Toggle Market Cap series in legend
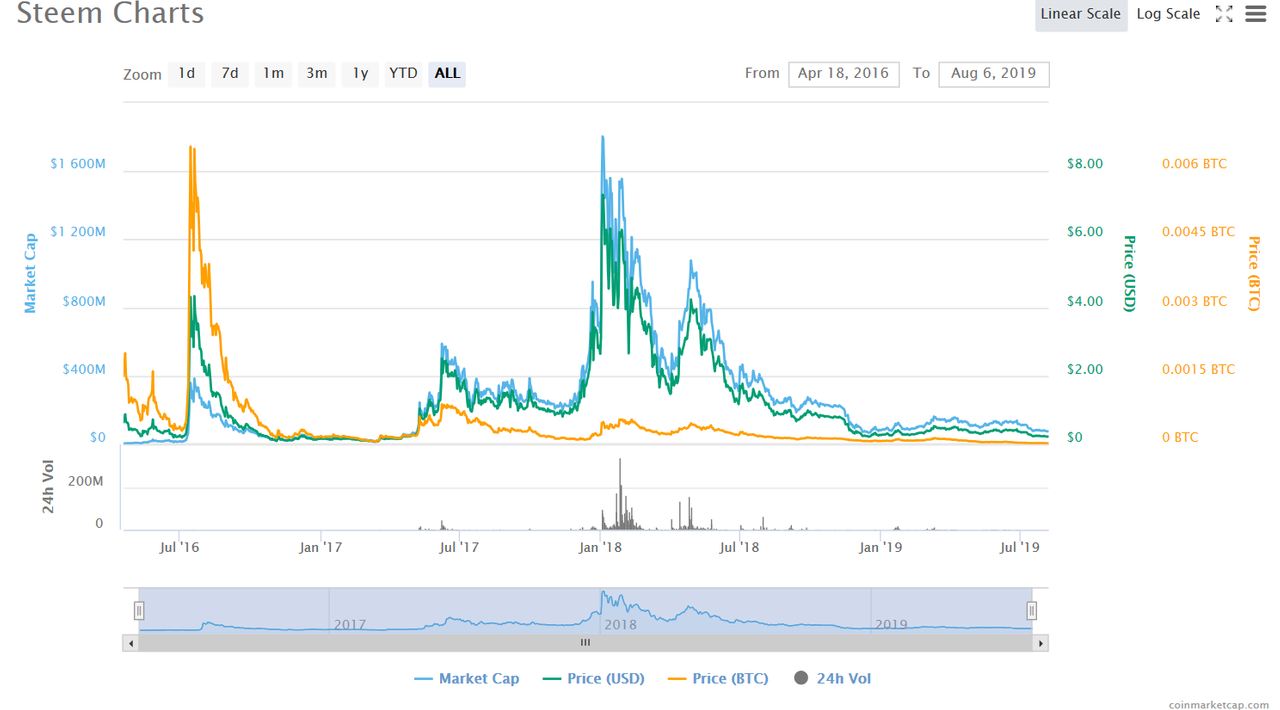Image resolution: width=1280 pixels, height=710 pixels. pyautogui.click(x=467, y=678)
